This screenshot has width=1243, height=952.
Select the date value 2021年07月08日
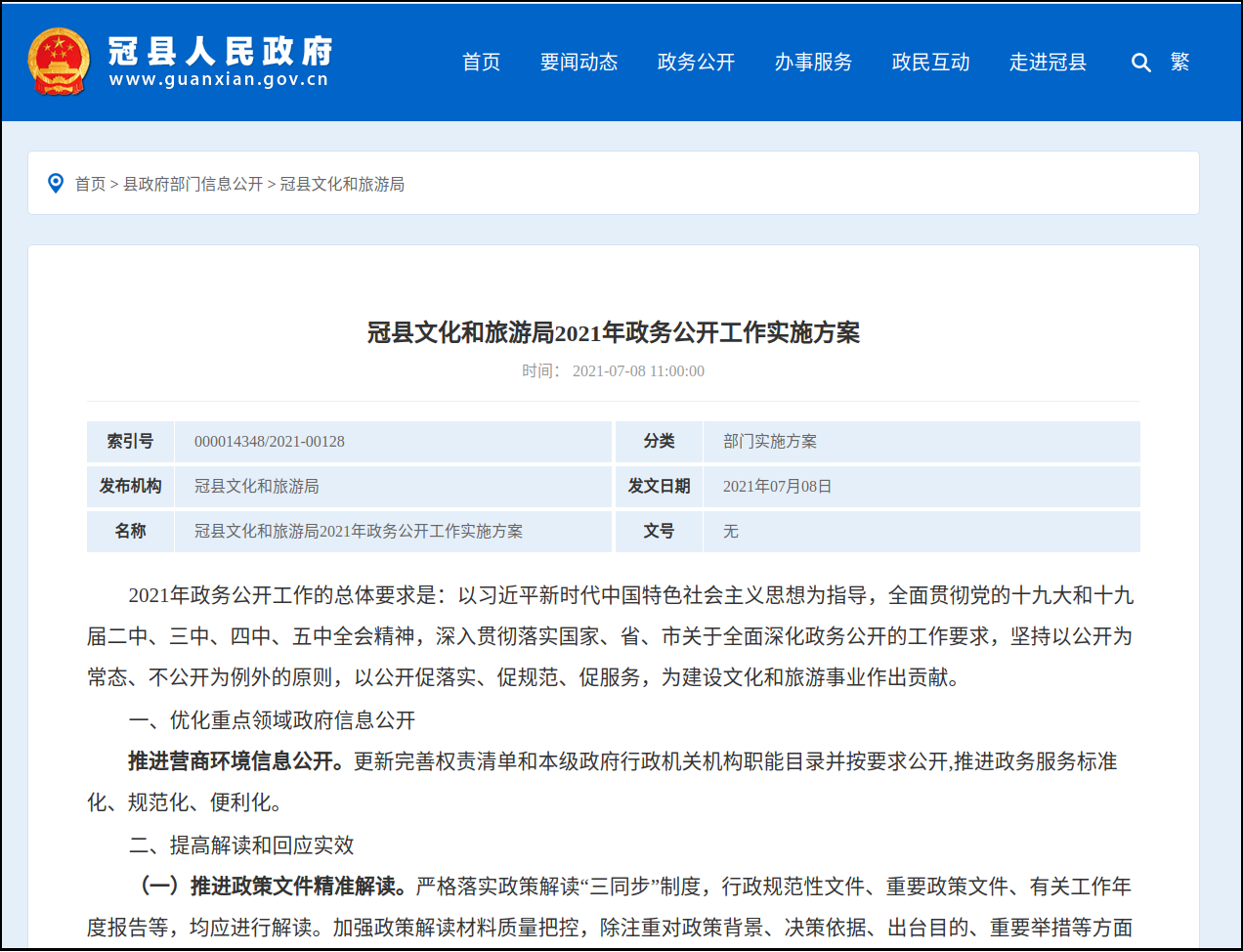point(777,486)
